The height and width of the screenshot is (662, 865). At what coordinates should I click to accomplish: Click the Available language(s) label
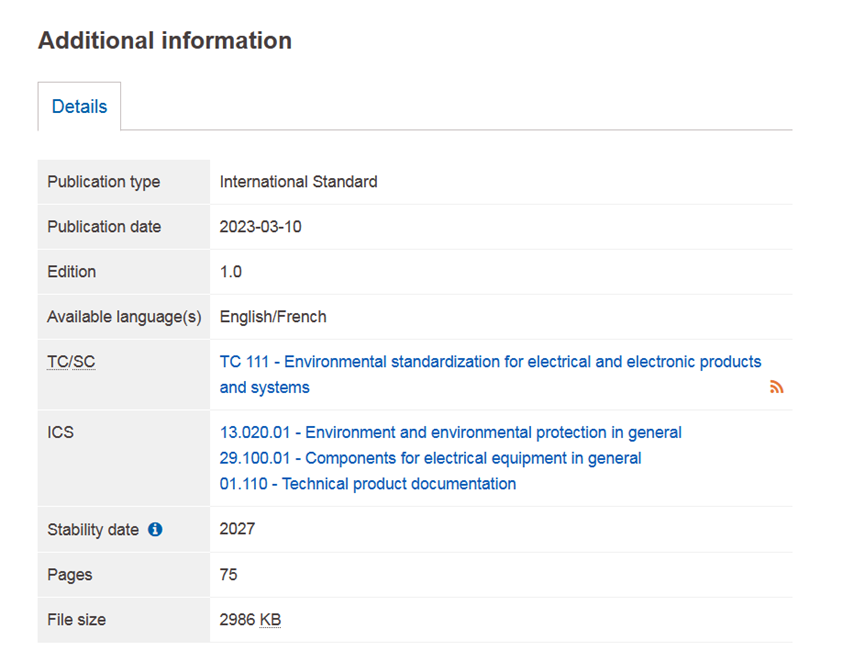point(124,317)
